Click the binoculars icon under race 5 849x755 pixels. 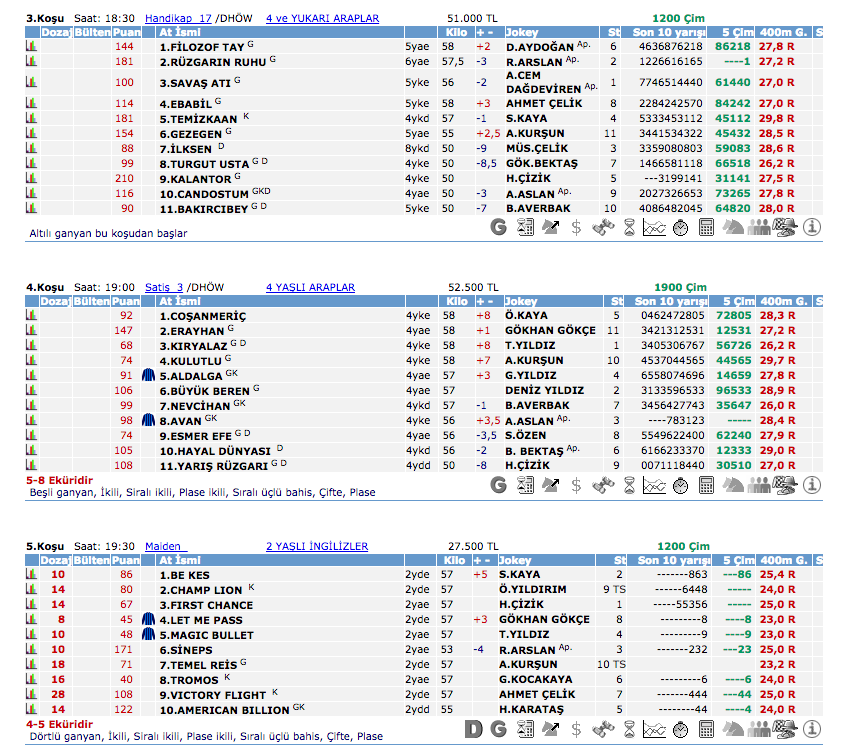click(x=603, y=730)
